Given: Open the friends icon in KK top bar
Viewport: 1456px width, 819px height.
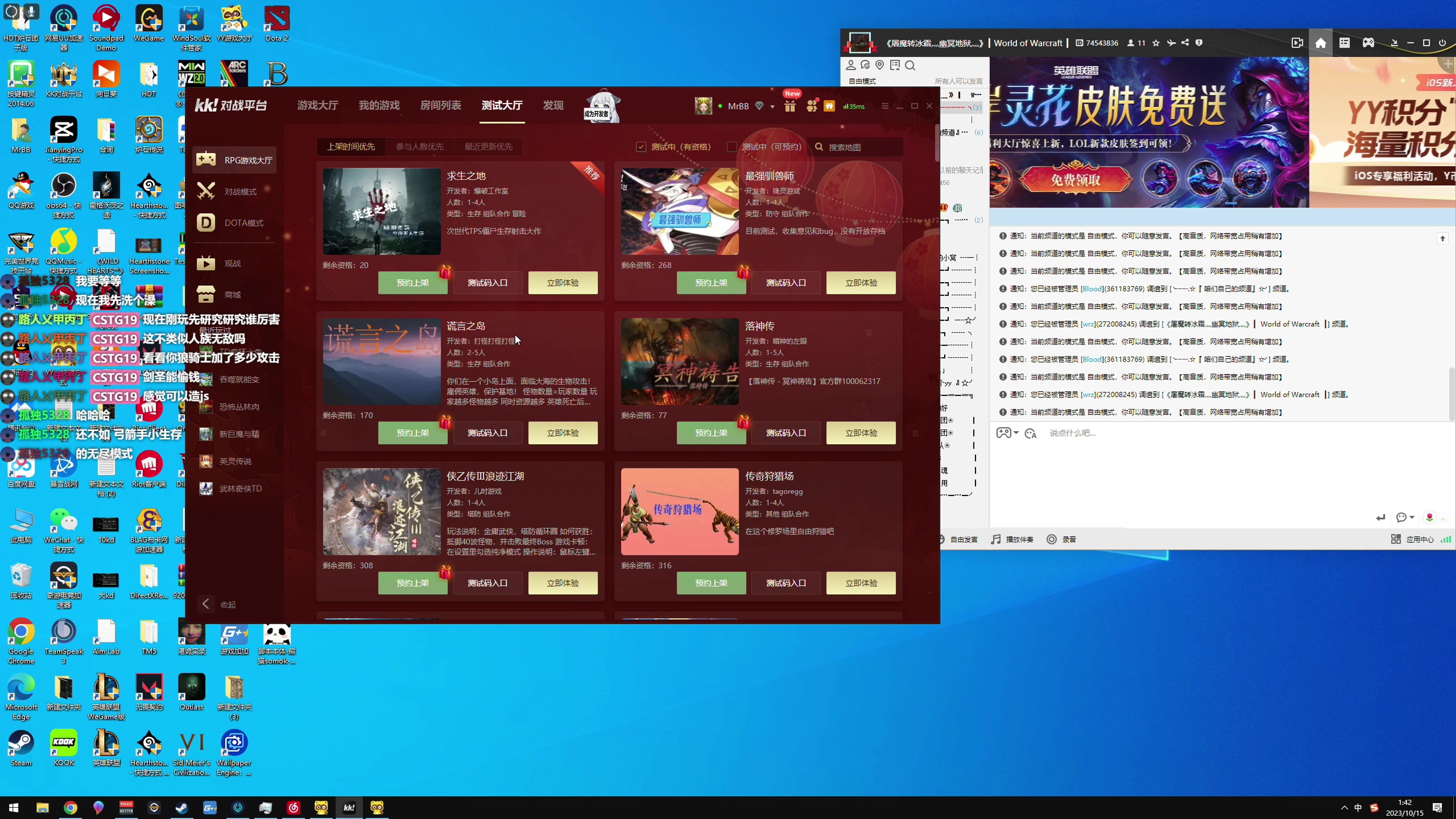Looking at the screenshot, I should click(x=812, y=106).
